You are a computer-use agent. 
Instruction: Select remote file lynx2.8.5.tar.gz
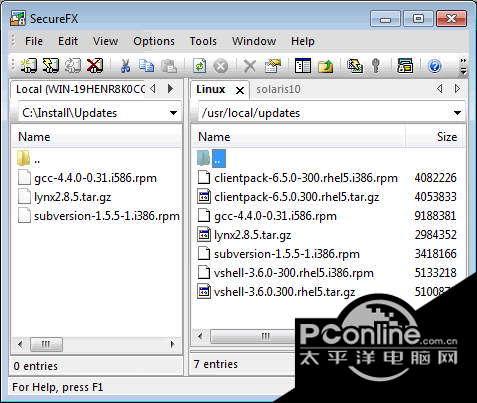pyautogui.click(x=244, y=235)
